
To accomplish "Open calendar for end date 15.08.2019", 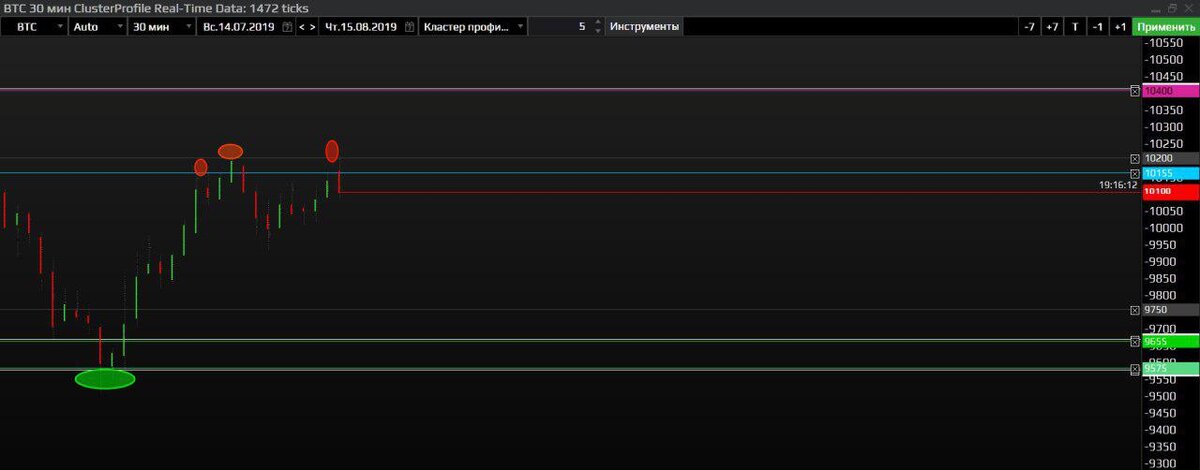I will pyautogui.click(x=409, y=27).
